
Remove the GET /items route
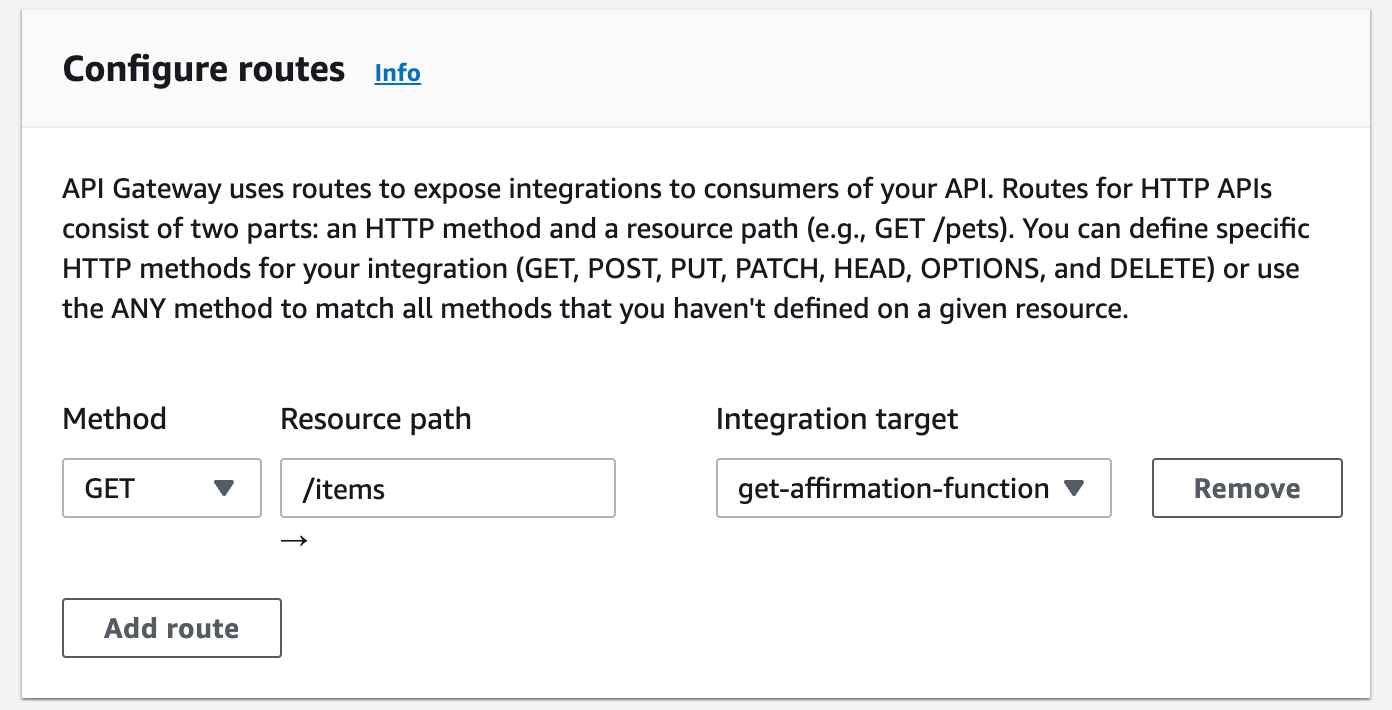pyautogui.click(x=1247, y=488)
